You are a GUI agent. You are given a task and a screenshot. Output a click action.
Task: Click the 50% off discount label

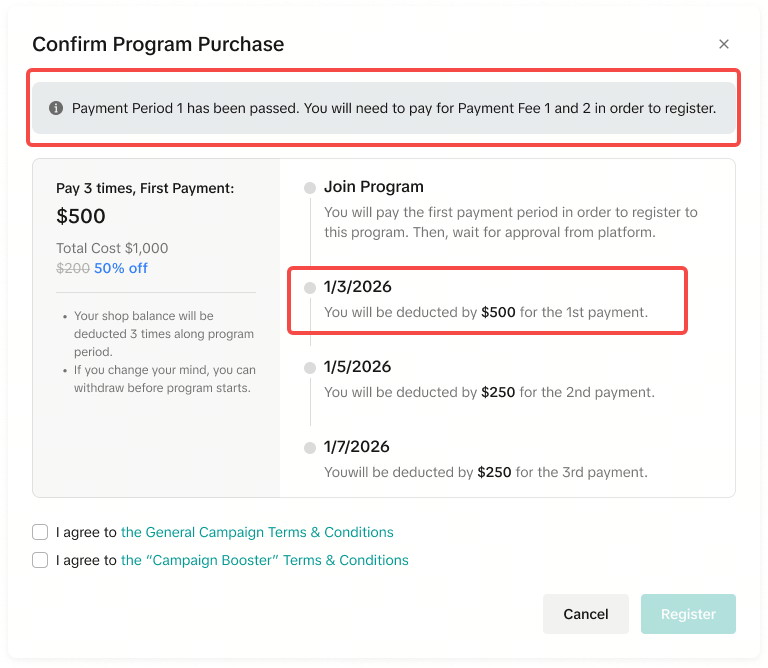121,268
